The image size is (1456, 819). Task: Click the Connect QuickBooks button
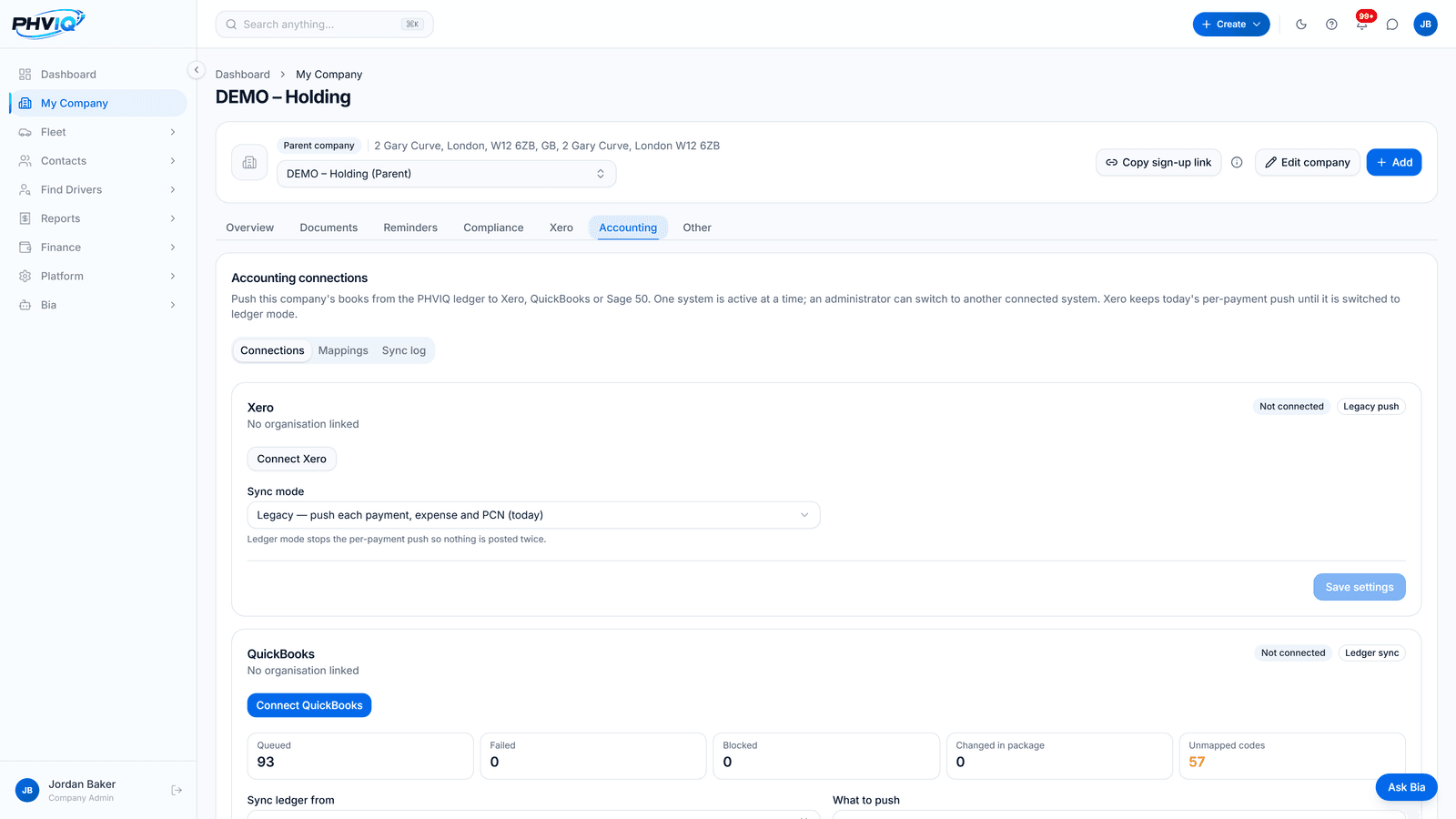pyautogui.click(x=309, y=705)
